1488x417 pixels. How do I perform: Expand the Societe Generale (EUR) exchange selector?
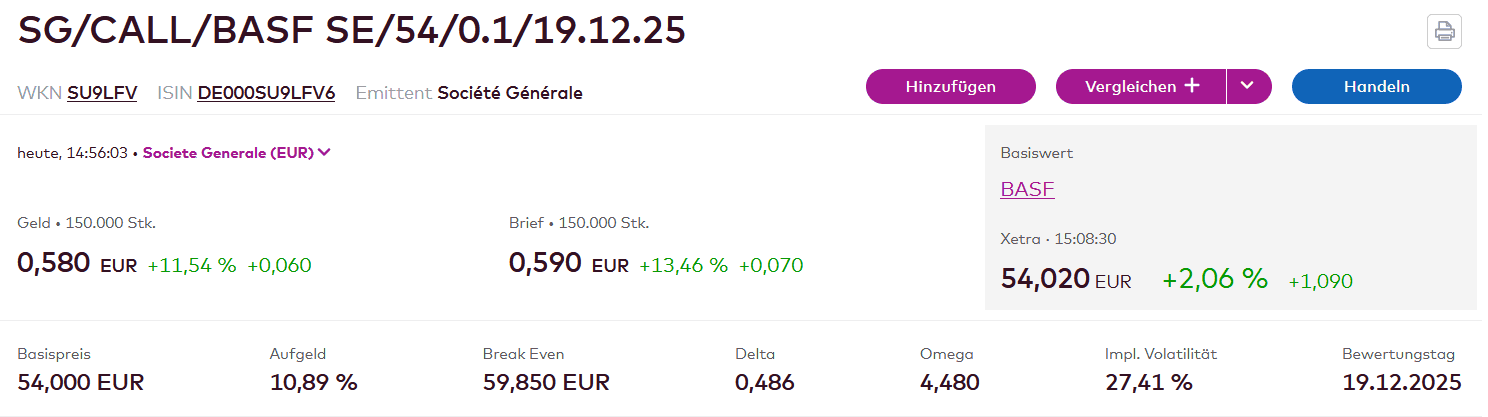point(237,153)
